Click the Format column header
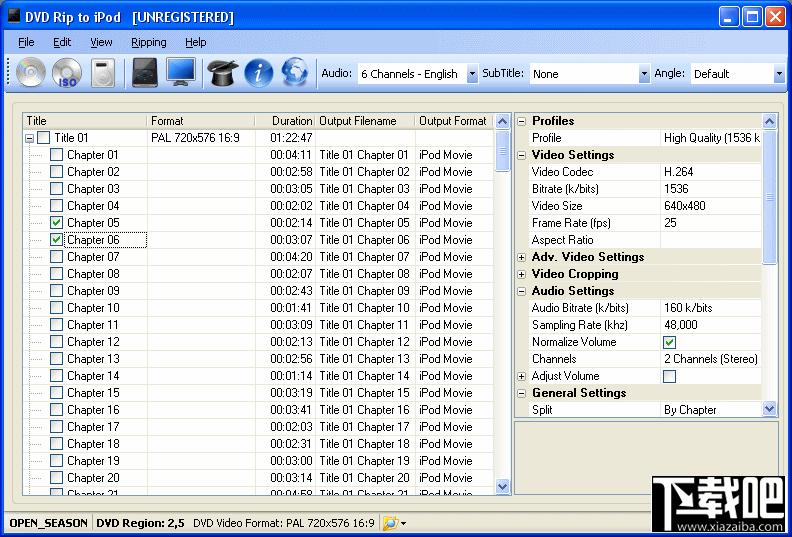Viewport: 792px width, 537px height. pyautogui.click(x=201, y=121)
